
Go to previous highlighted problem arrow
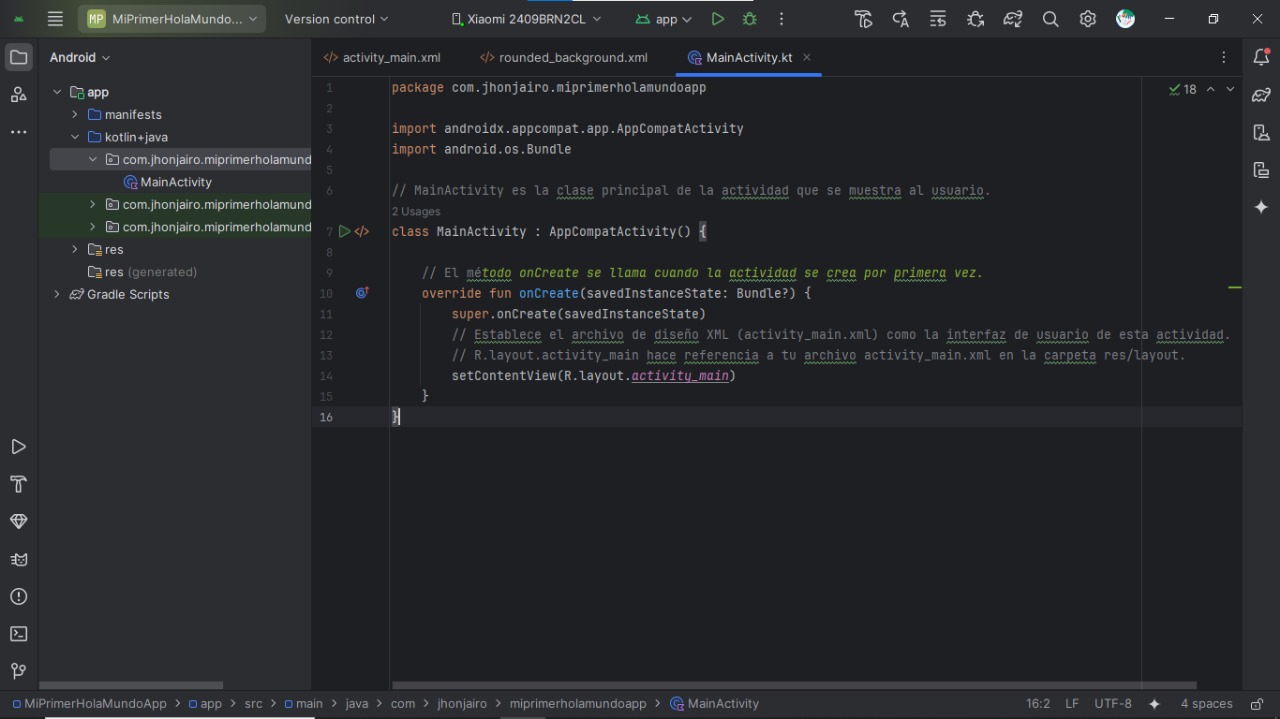(1210, 89)
